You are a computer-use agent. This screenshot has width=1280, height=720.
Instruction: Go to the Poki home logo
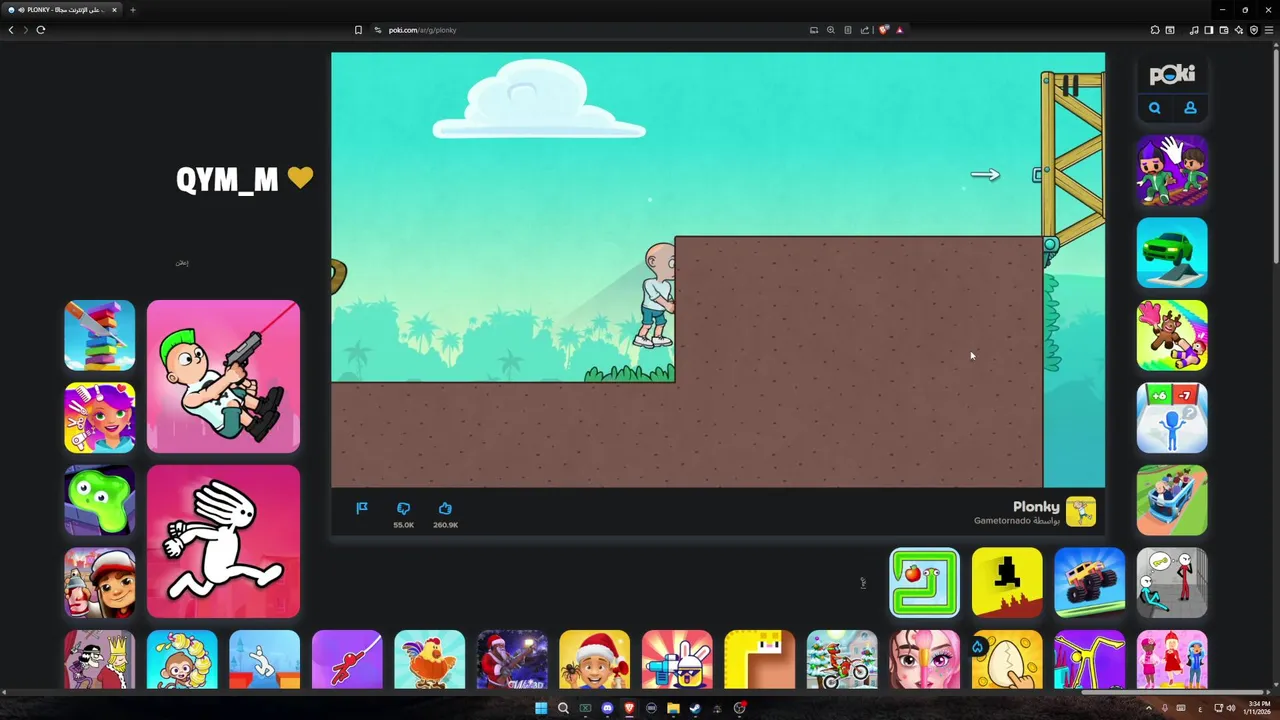point(1172,75)
